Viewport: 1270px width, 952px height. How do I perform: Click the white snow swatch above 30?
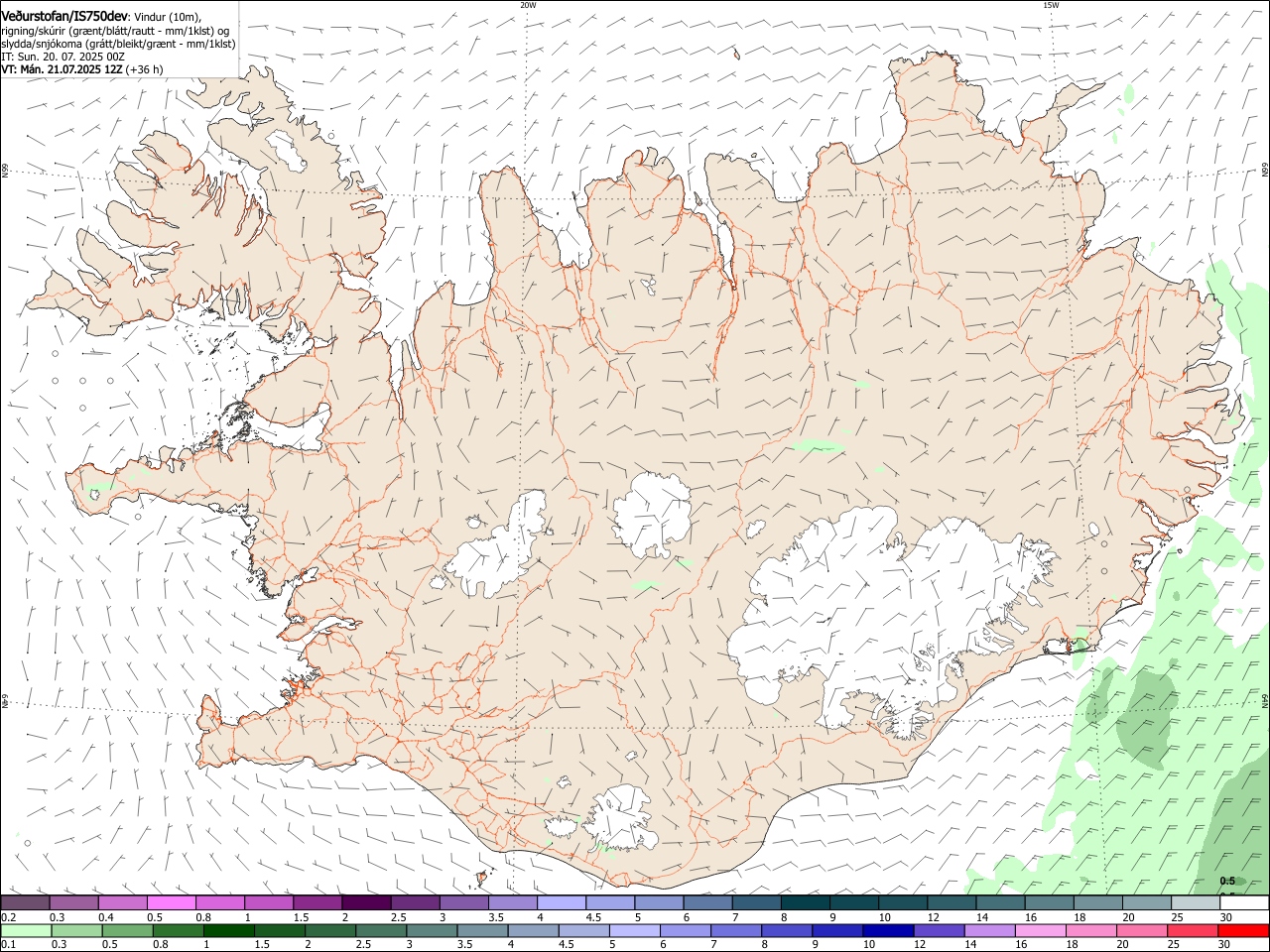(x=1244, y=903)
